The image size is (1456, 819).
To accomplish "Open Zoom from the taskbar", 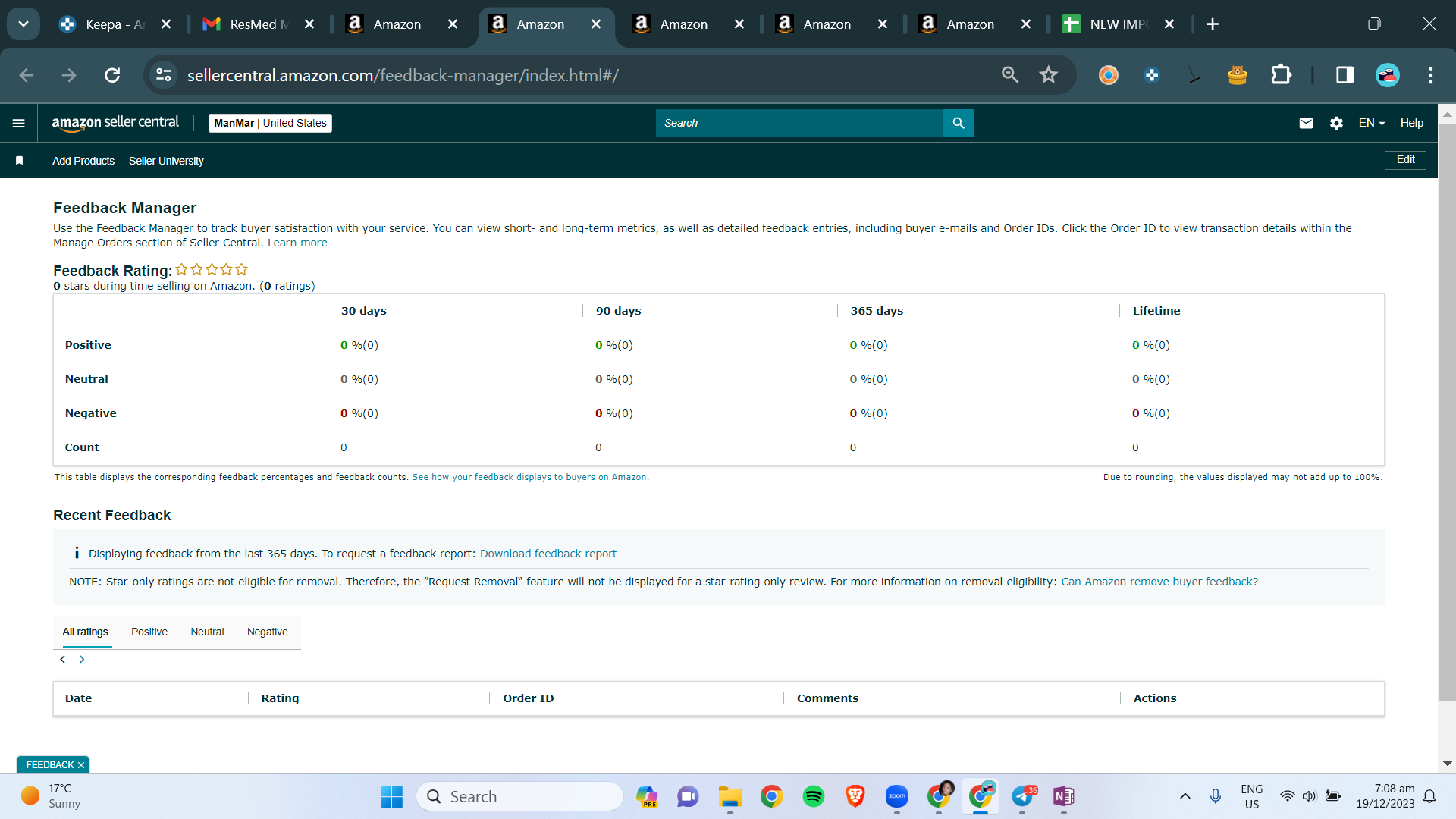I will coord(897,796).
